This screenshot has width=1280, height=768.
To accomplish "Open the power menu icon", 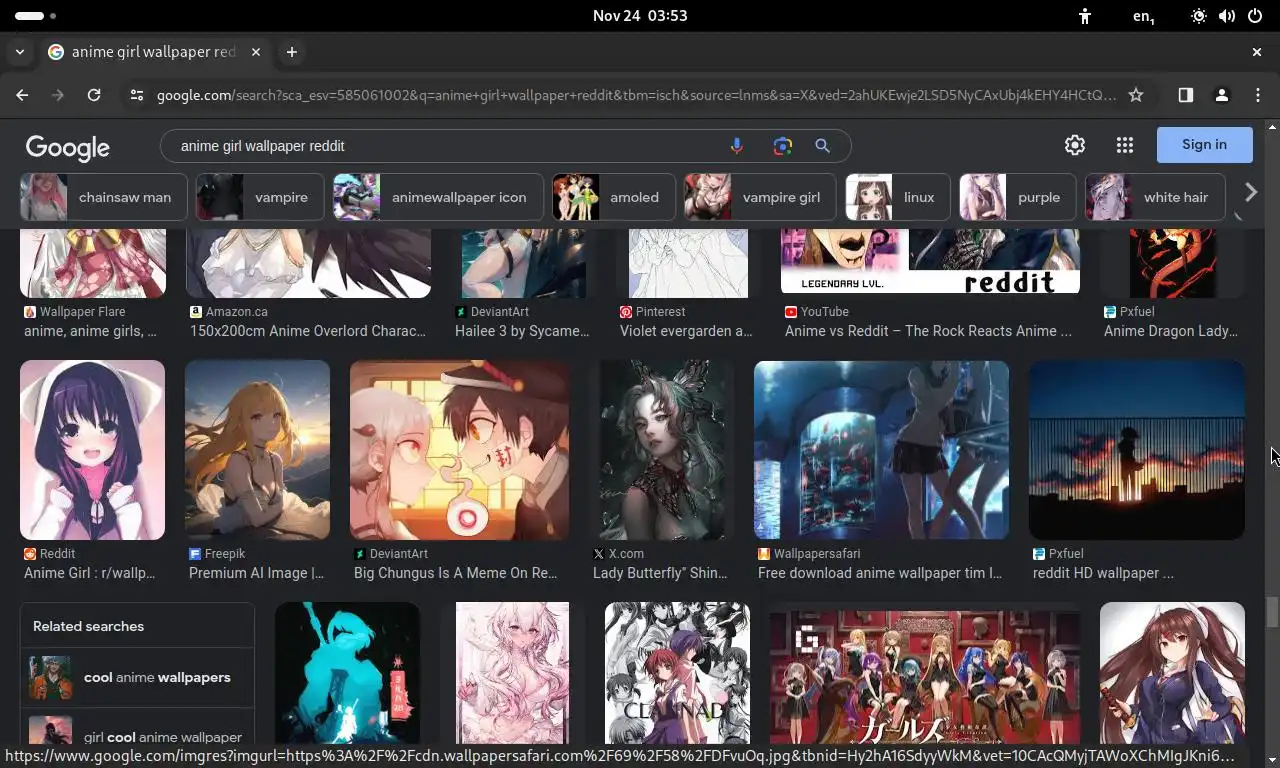I will click(x=1255, y=16).
